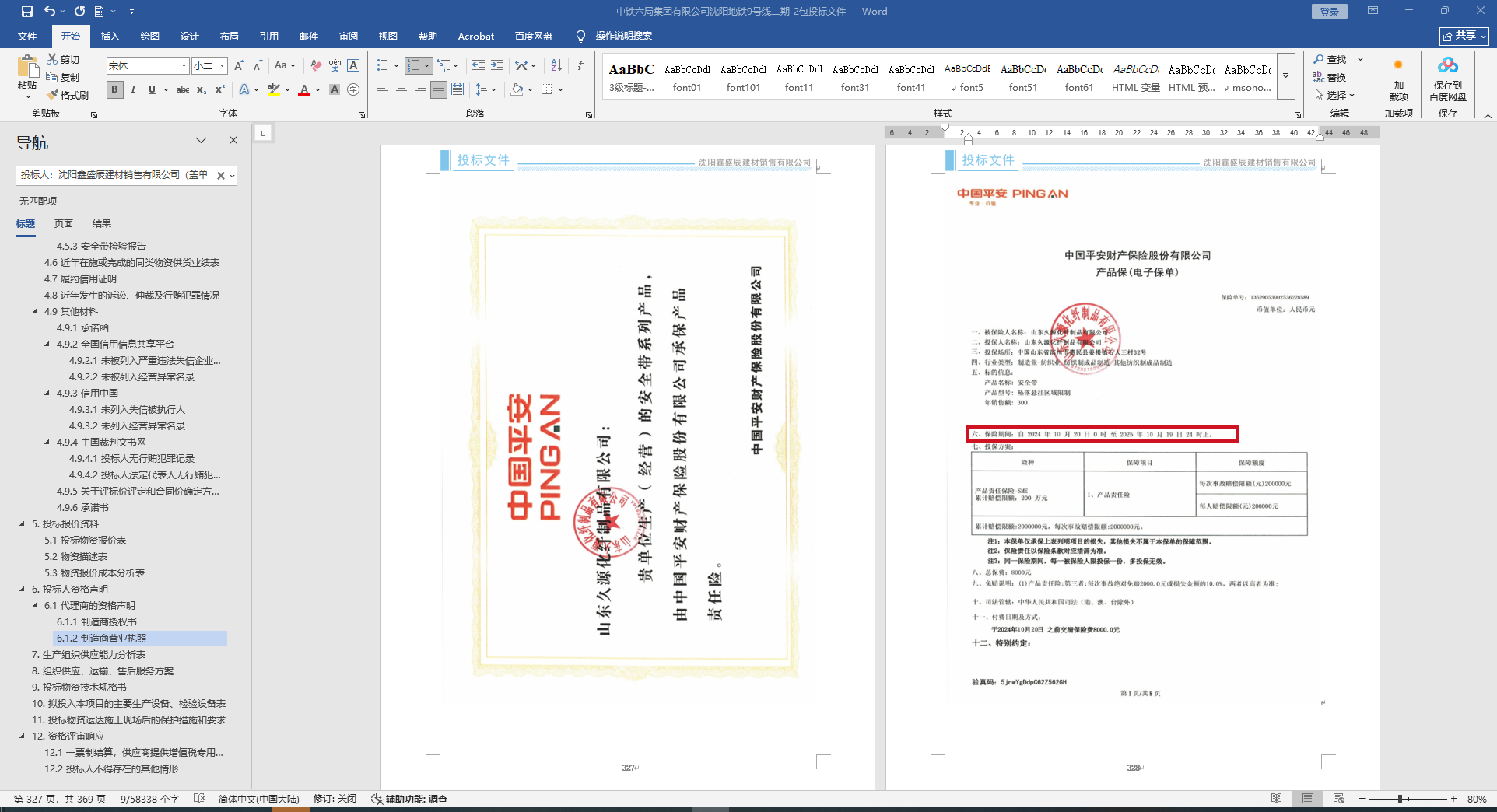Apply the yellow text highlight color
The height and width of the screenshot is (812, 1497).
pos(274,89)
